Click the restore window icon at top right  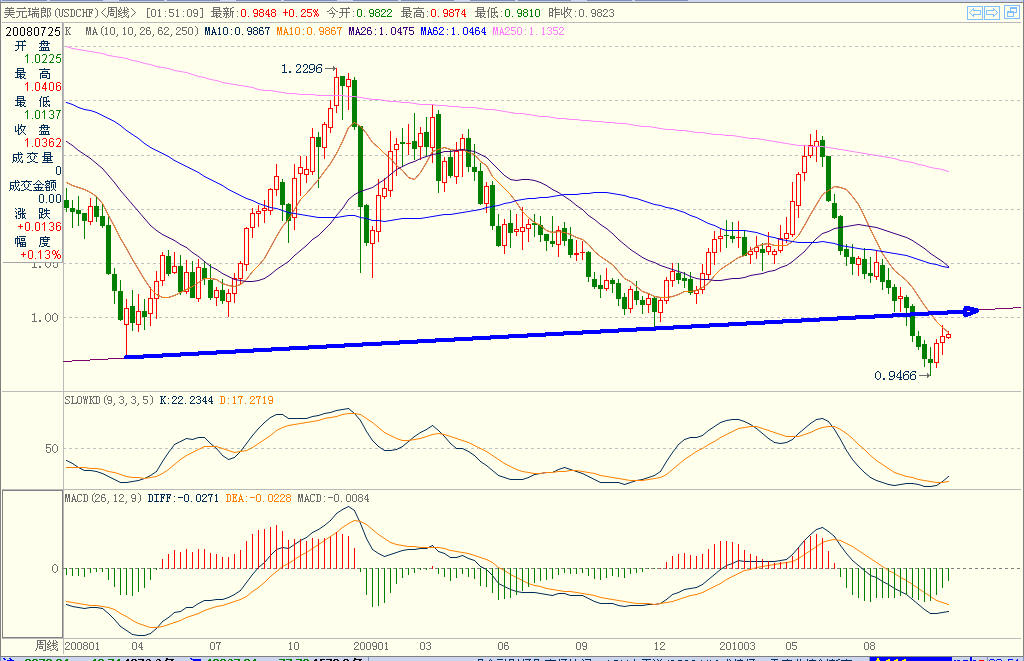(x=1011, y=12)
